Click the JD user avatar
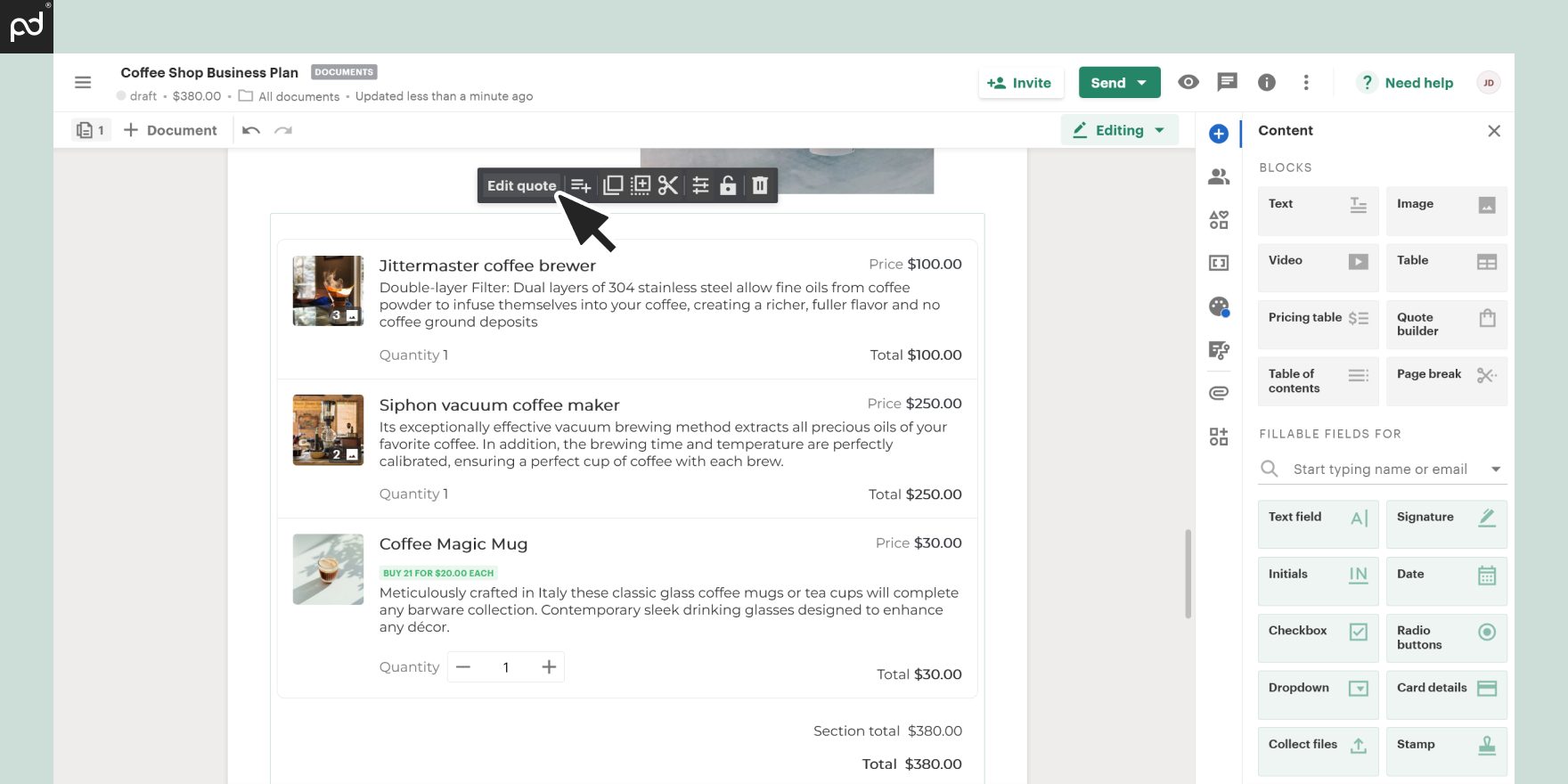 (1488, 83)
